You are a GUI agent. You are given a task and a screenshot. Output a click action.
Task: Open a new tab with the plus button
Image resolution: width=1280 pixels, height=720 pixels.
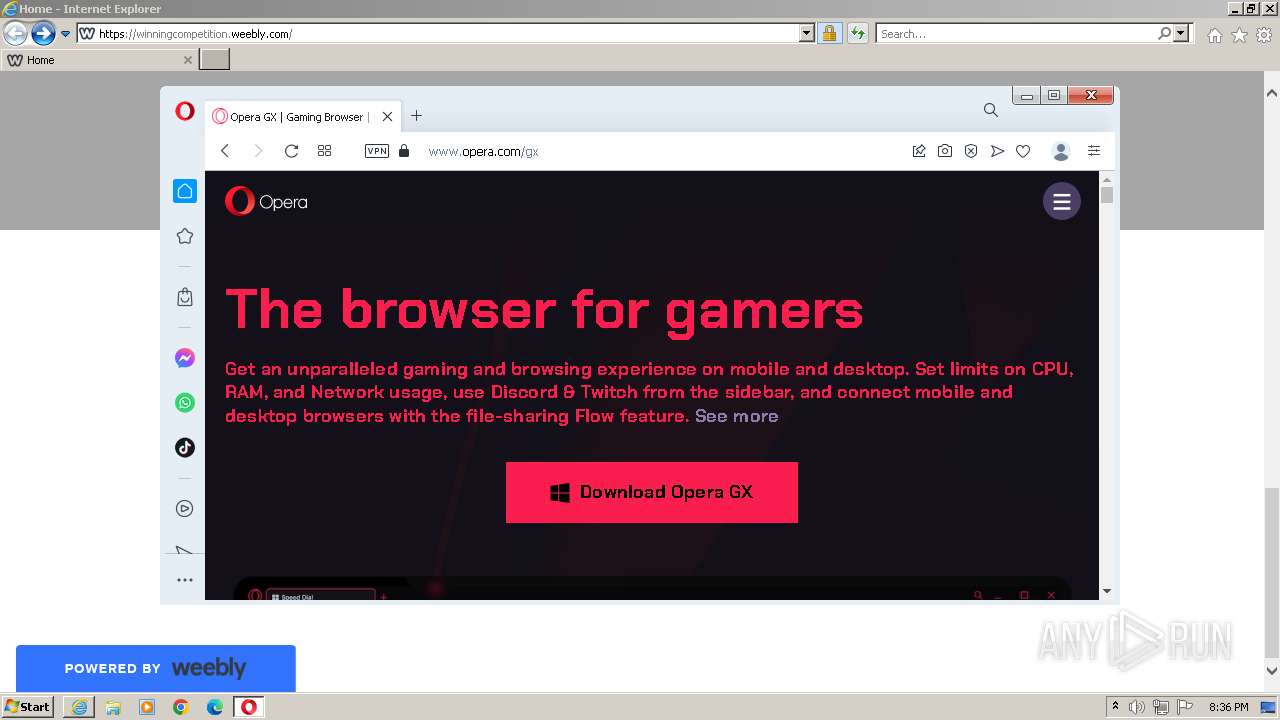(416, 116)
